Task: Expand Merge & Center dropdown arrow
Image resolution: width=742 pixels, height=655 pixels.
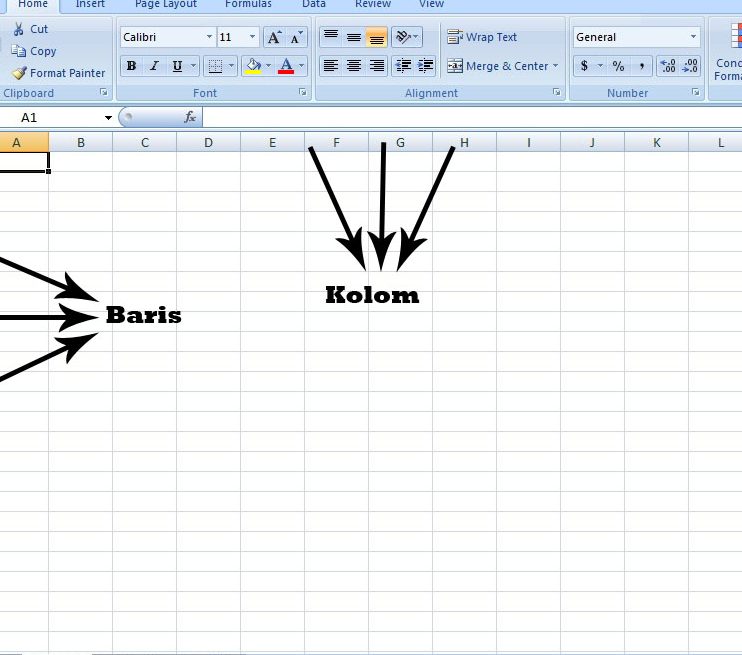Action: [x=555, y=66]
